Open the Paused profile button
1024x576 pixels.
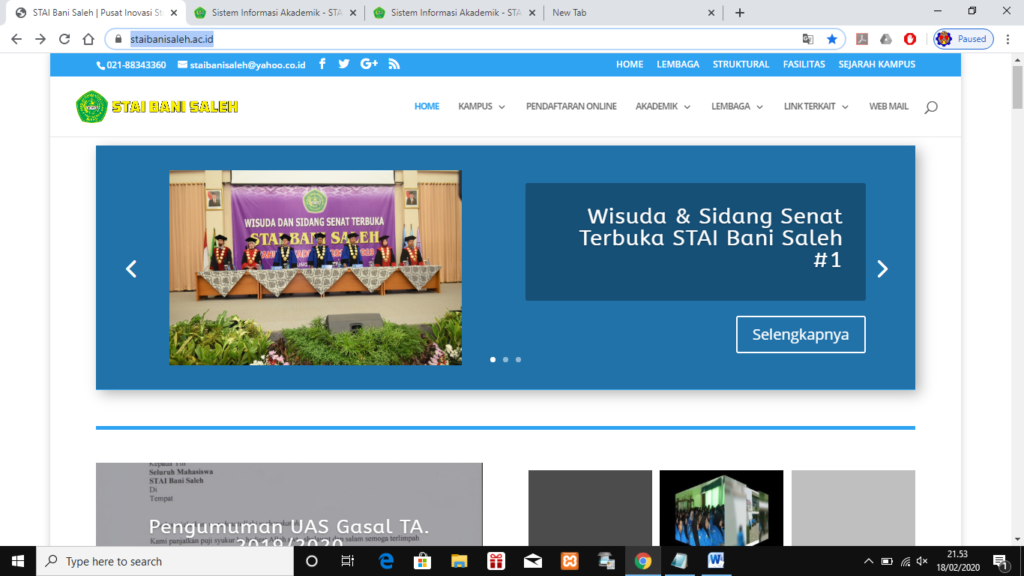point(963,39)
